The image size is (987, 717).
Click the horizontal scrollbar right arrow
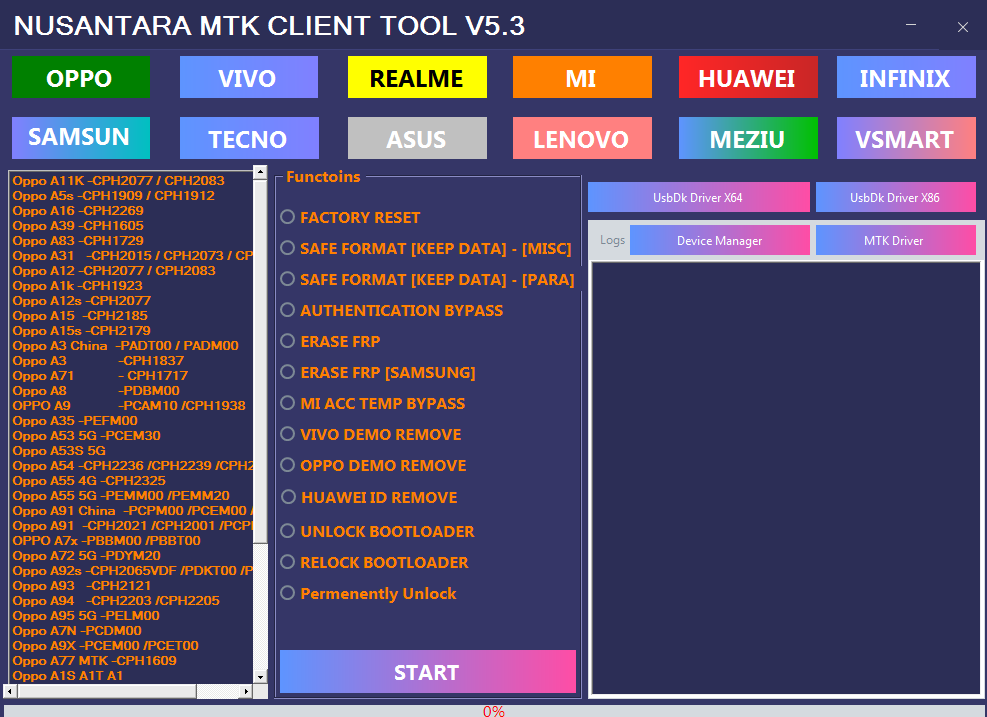pyautogui.click(x=246, y=691)
